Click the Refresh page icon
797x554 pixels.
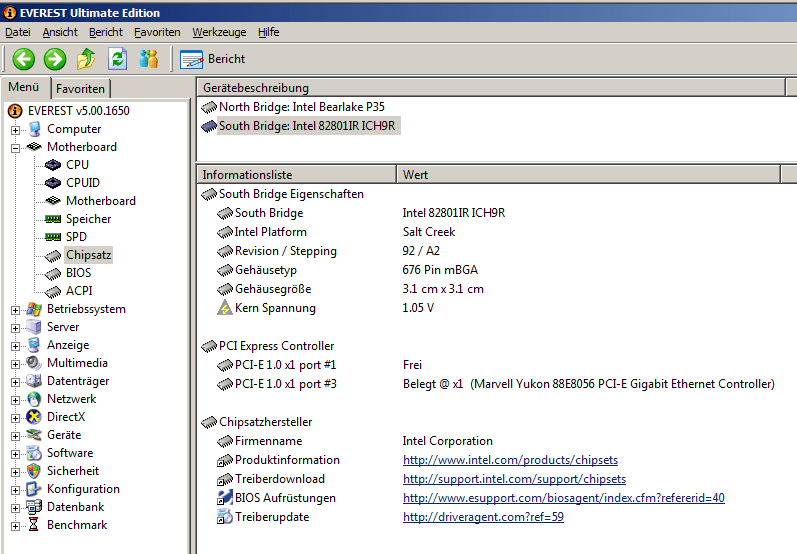tap(117, 59)
